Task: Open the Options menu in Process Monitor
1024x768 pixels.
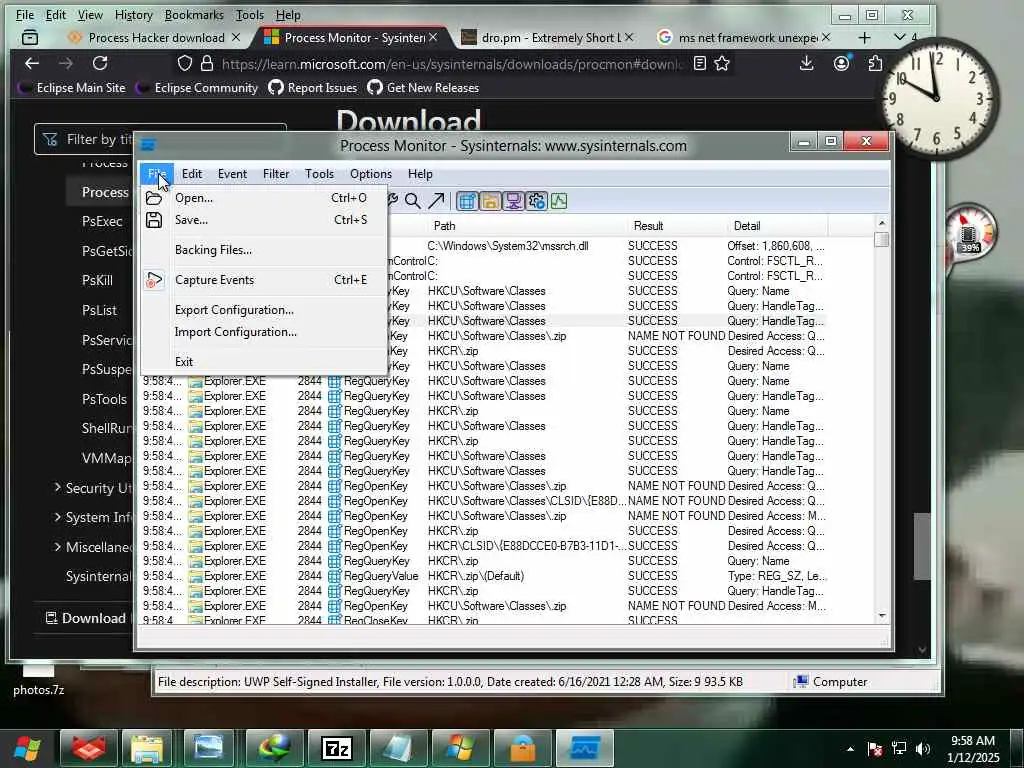Action: pyautogui.click(x=371, y=174)
